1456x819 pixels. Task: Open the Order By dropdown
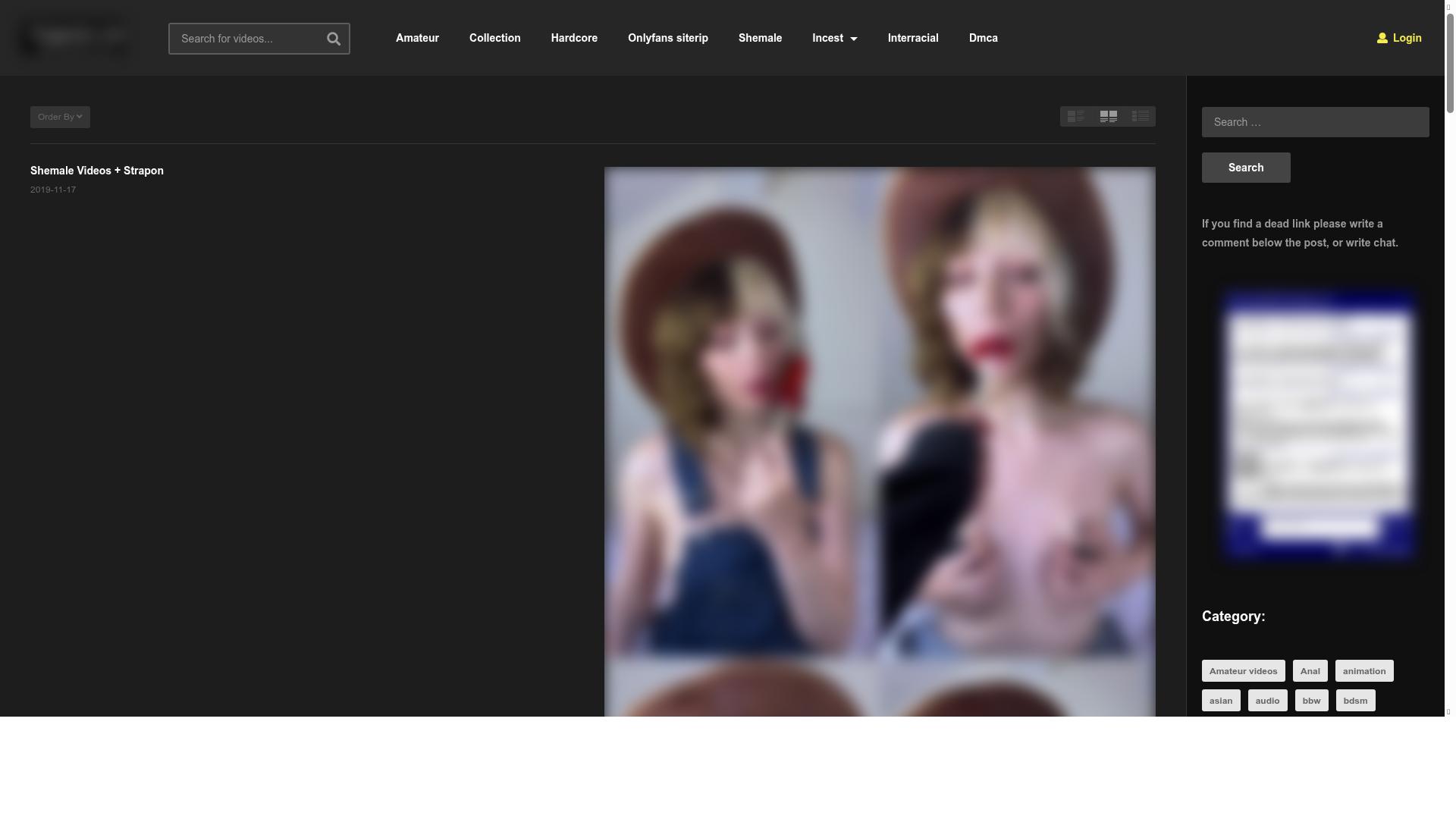(x=60, y=117)
